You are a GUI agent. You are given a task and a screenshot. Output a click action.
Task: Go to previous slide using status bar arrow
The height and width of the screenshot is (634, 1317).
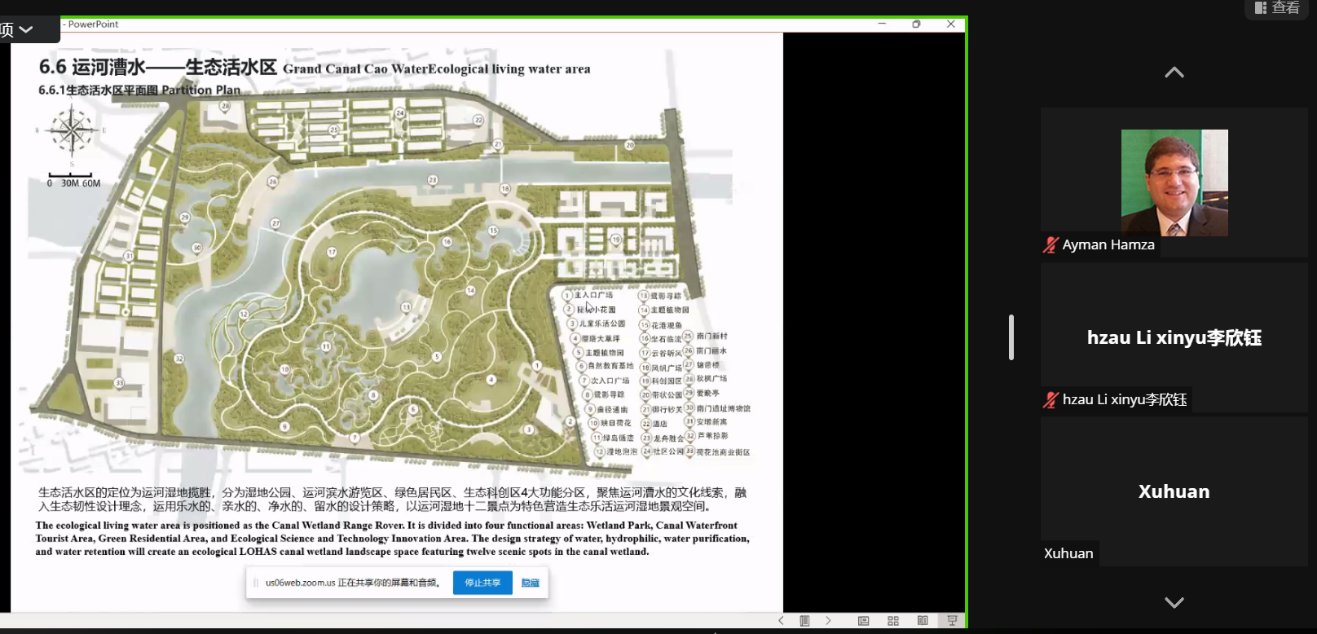coord(783,621)
